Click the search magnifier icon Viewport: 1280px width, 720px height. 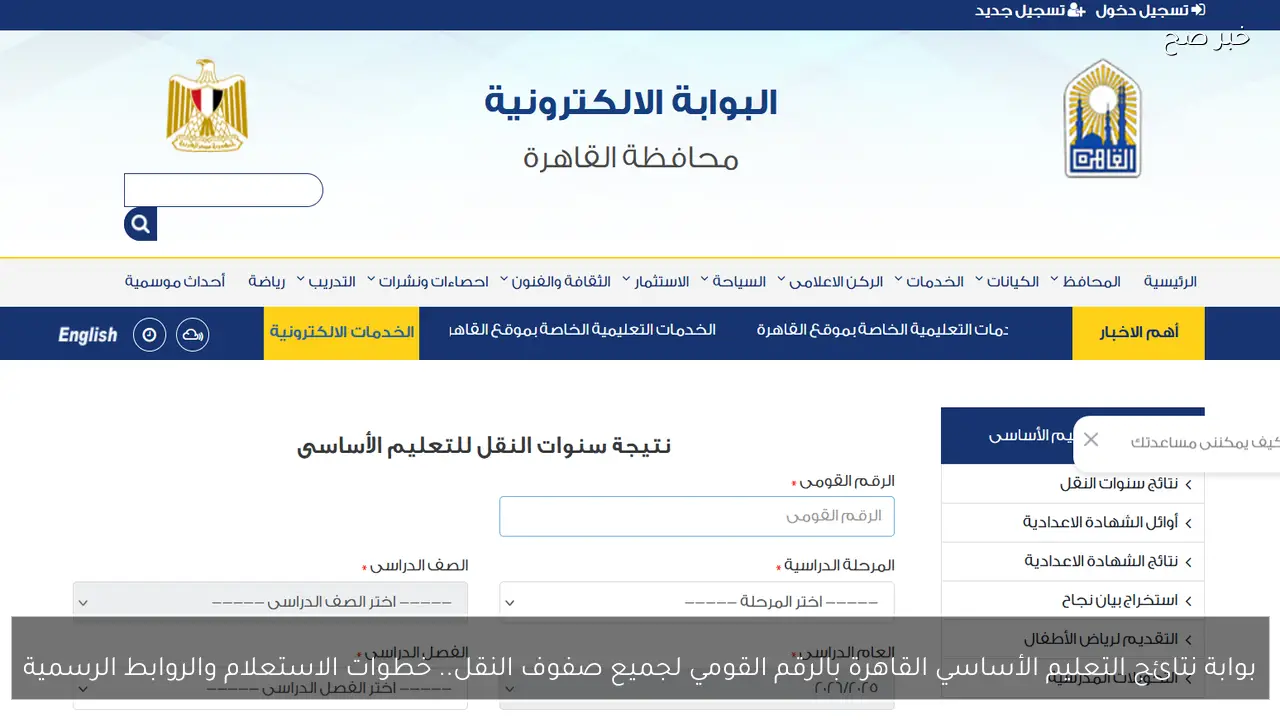pos(140,224)
